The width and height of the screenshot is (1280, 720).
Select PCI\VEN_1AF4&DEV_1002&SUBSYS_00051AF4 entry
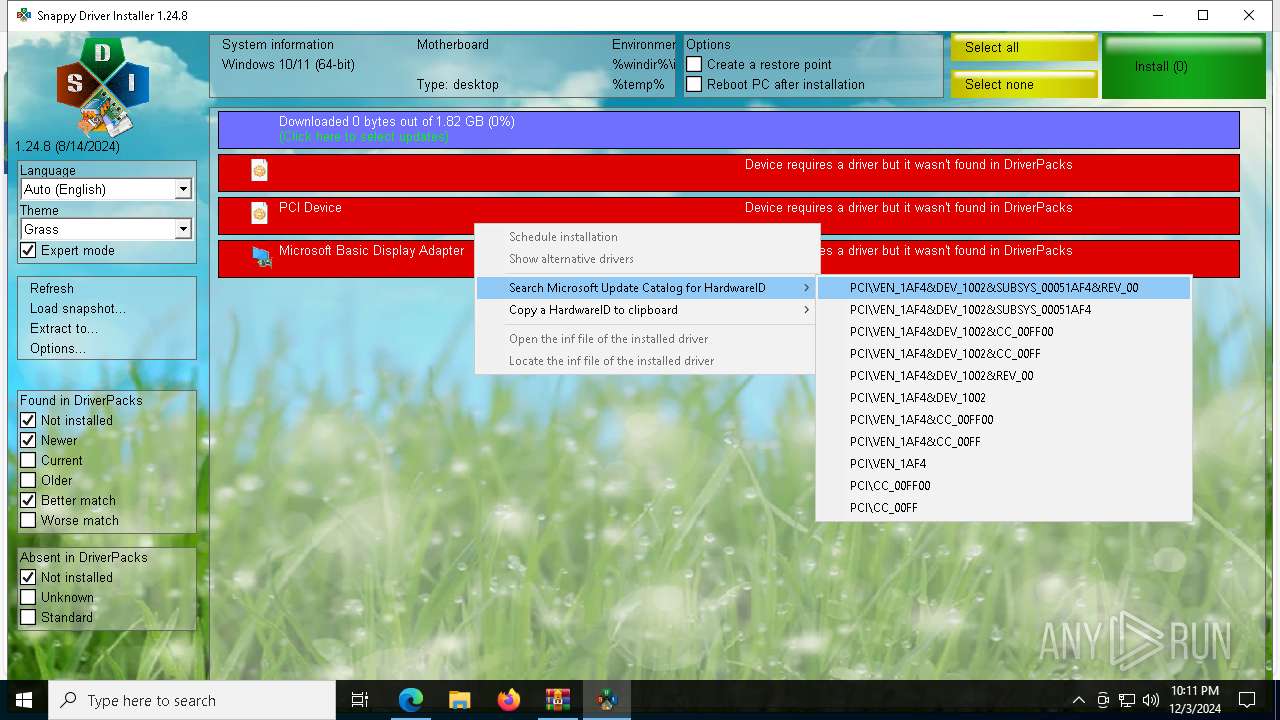click(x=1004, y=310)
